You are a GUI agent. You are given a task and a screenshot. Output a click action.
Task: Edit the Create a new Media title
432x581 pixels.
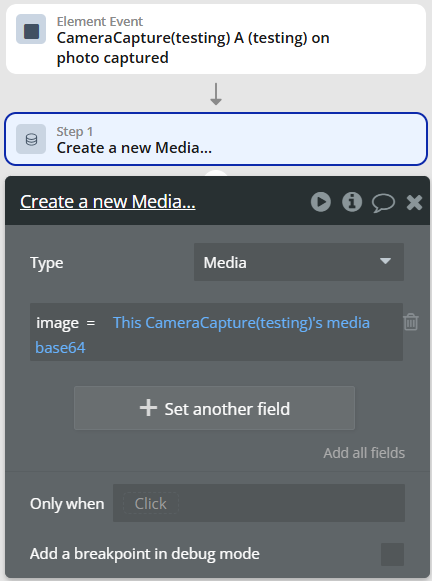[108, 202]
